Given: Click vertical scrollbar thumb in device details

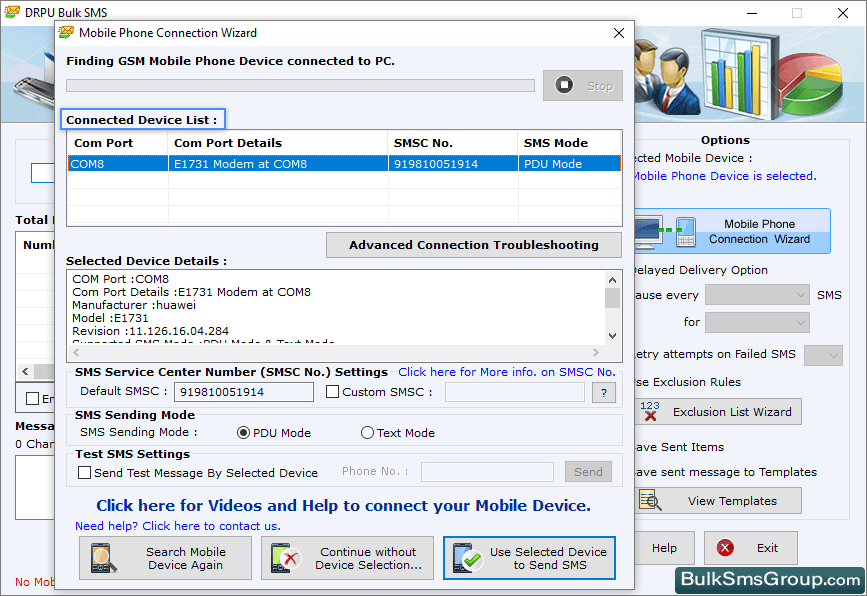Looking at the screenshot, I should click(612, 298).
